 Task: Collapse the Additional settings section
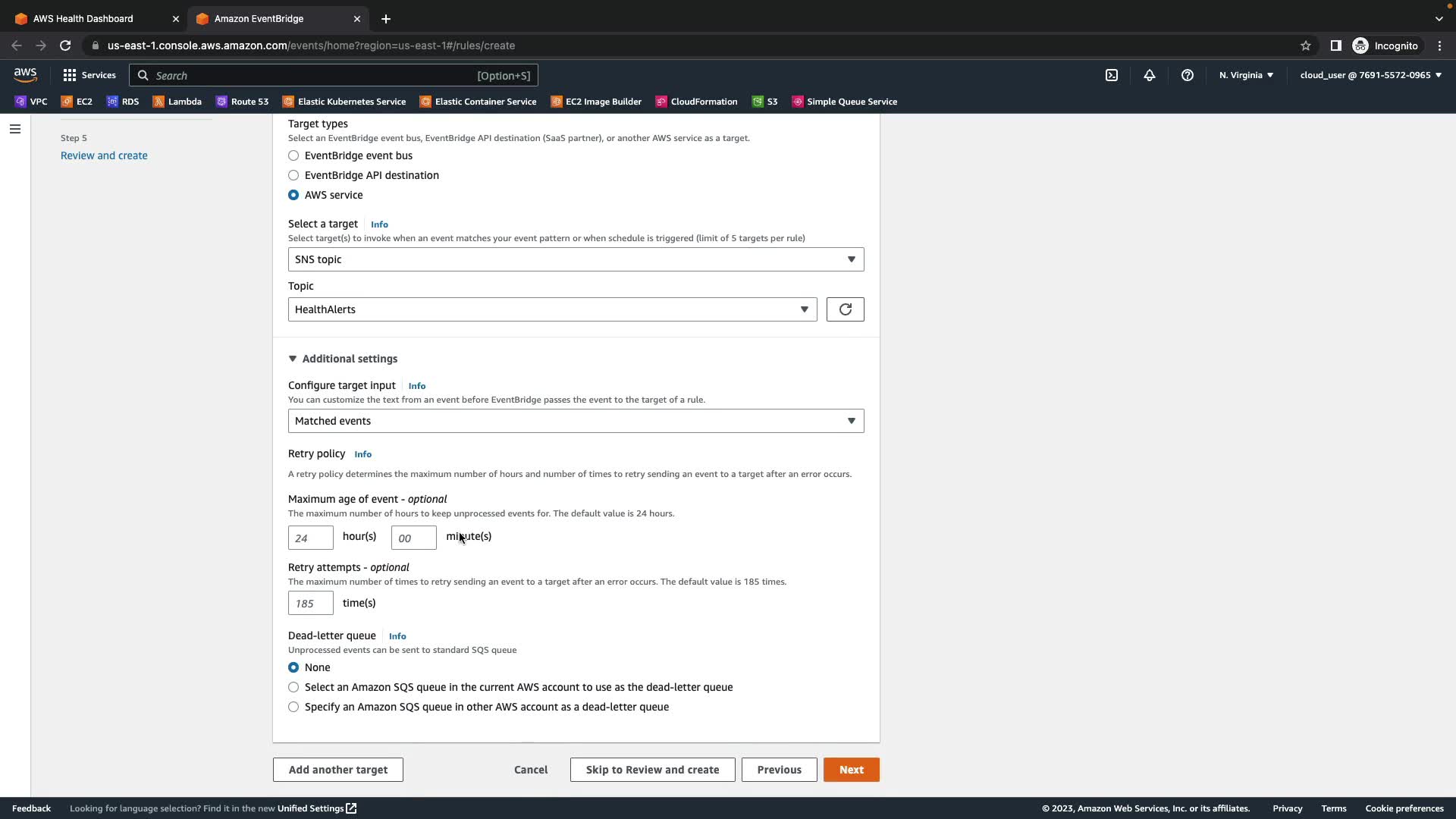(x=343, y=359)
